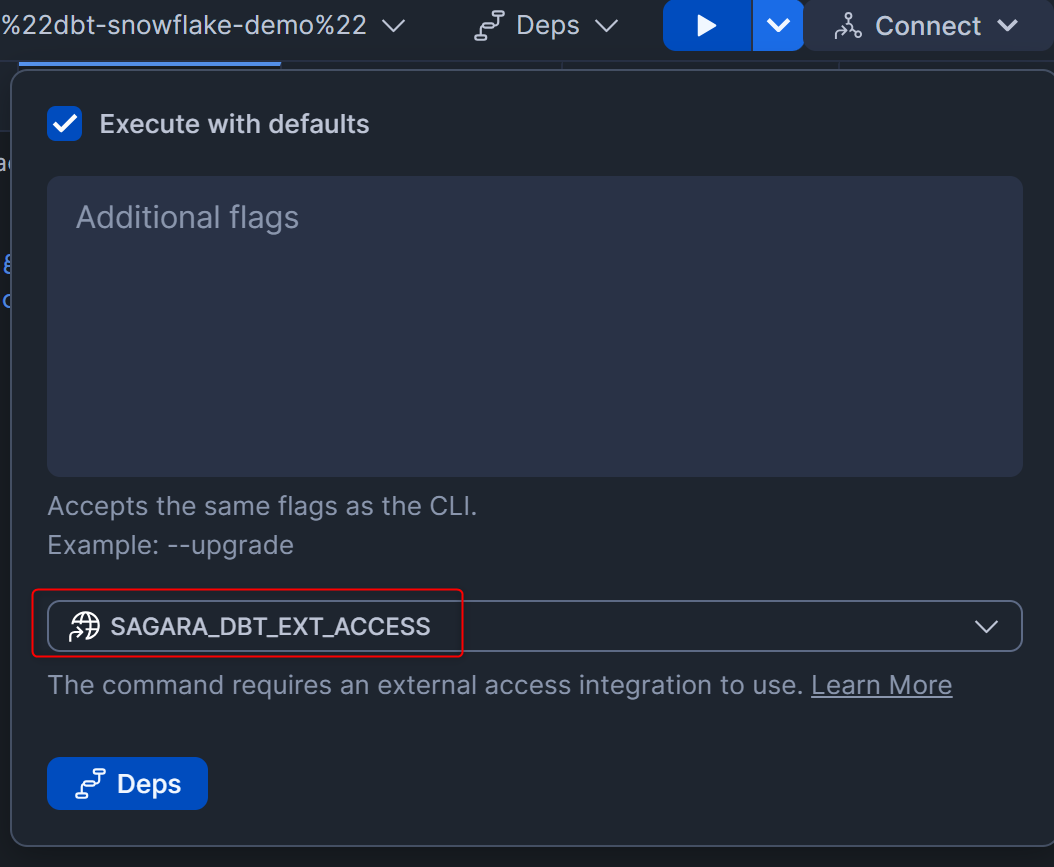Screen dimensions: 1054x867
Task: Open run options arrow next to play button
Action: point(778,26)
